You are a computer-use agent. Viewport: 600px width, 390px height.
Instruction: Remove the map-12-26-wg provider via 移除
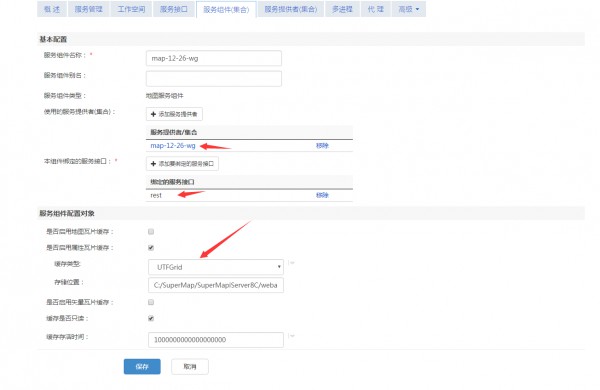[322, 145]
